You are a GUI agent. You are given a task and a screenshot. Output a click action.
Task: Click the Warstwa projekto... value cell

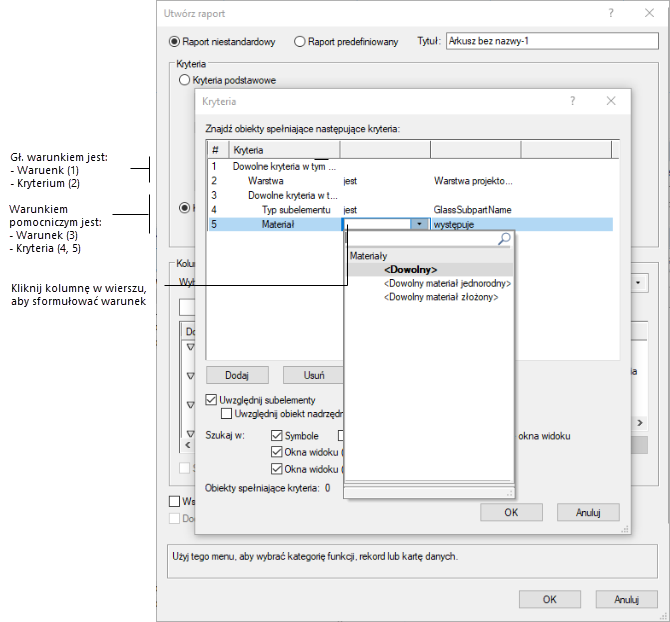[472, 181]
